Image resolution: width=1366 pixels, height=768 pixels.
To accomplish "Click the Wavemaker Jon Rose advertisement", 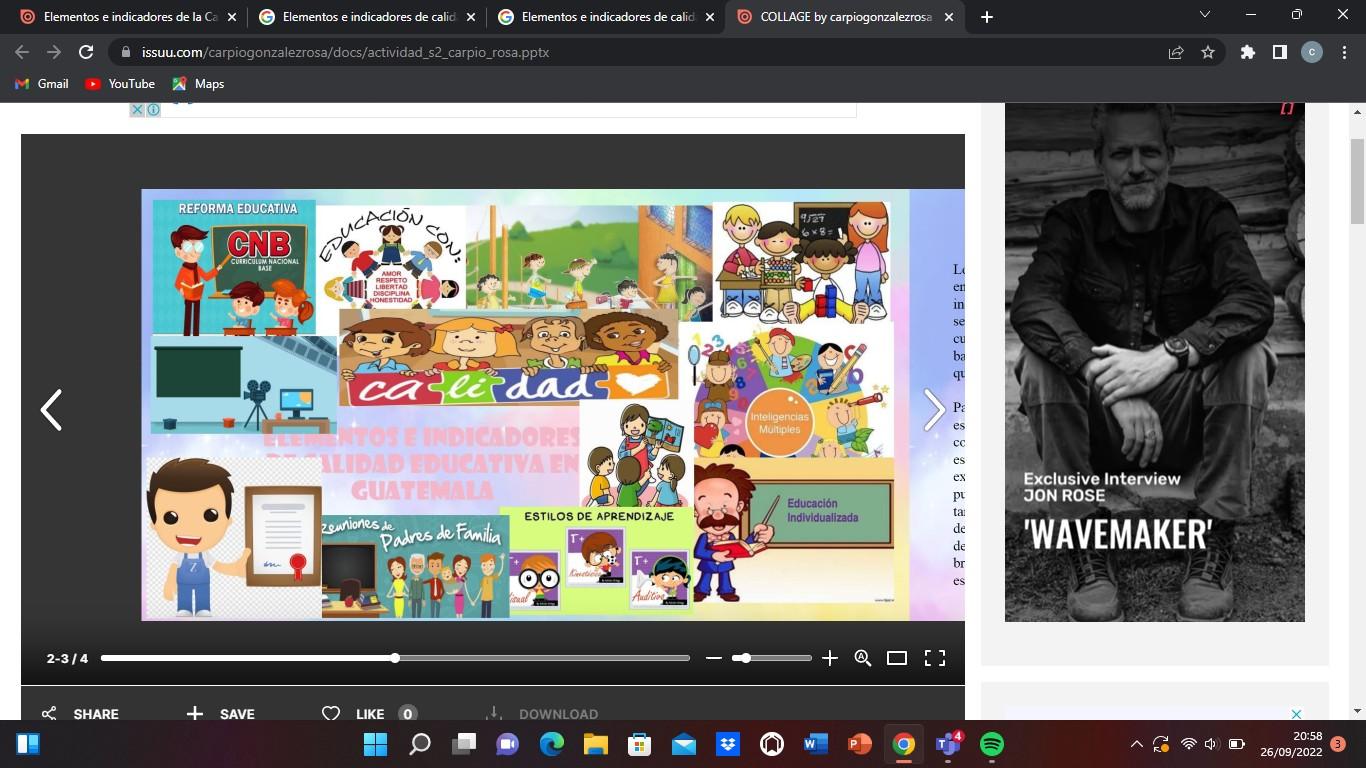I will 1154,360.
